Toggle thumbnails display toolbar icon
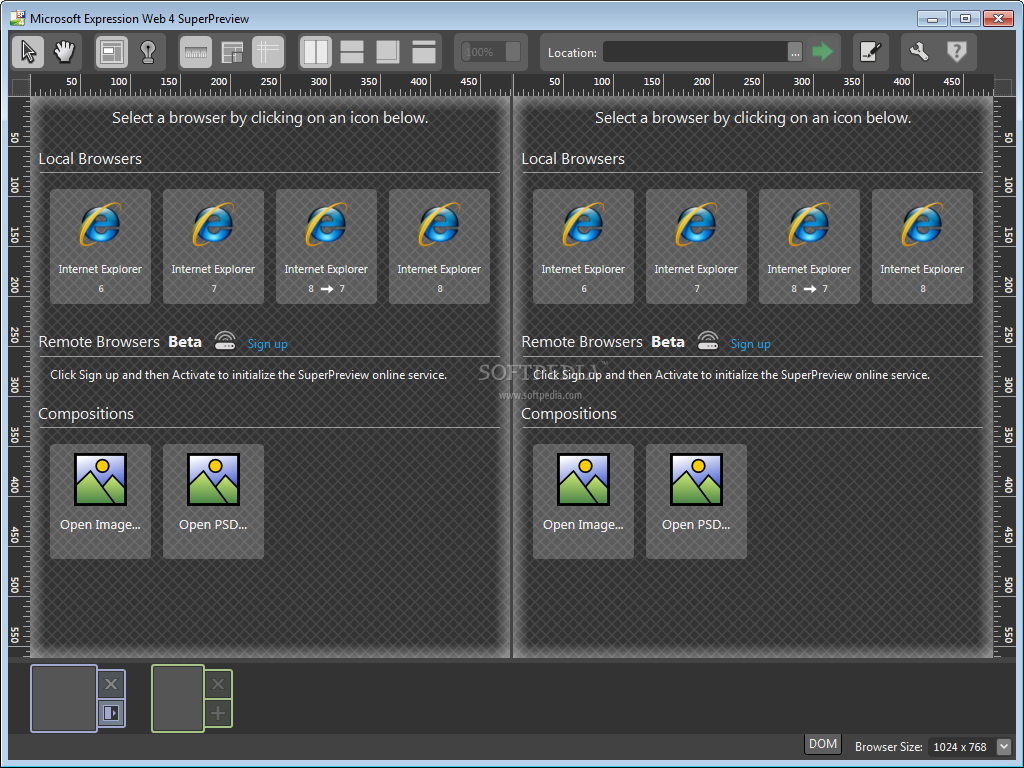This screenshot has width=1024, height=768. coord(232,52)
